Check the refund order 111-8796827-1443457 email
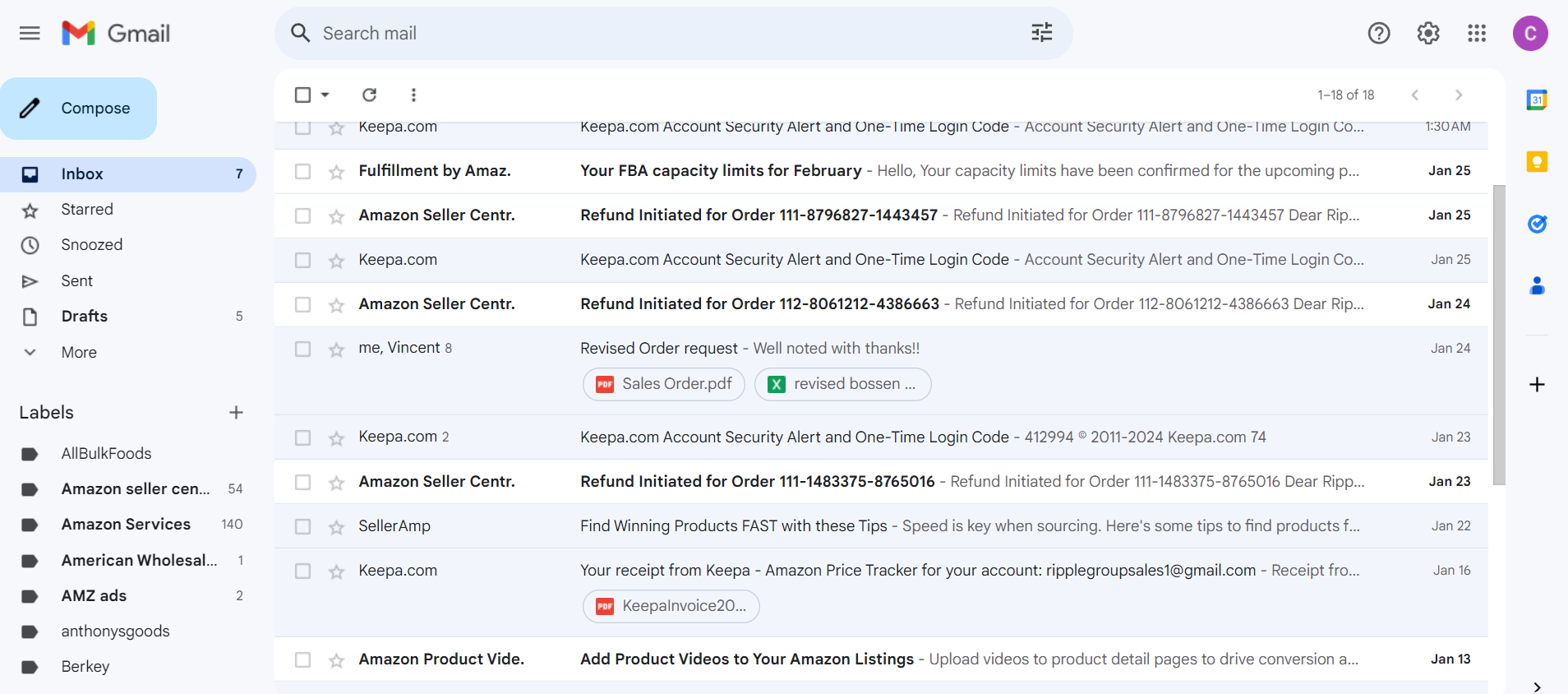Image resolution: width=1568 pixels, height=694 pixels. 302,215
